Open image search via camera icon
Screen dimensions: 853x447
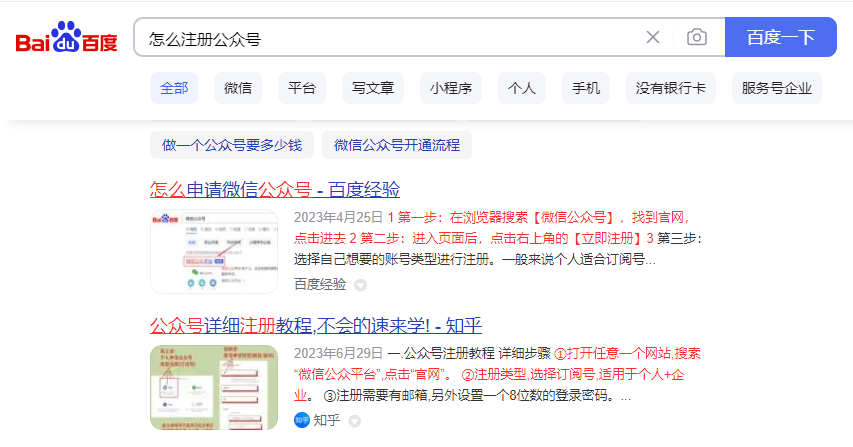(697, 37)
